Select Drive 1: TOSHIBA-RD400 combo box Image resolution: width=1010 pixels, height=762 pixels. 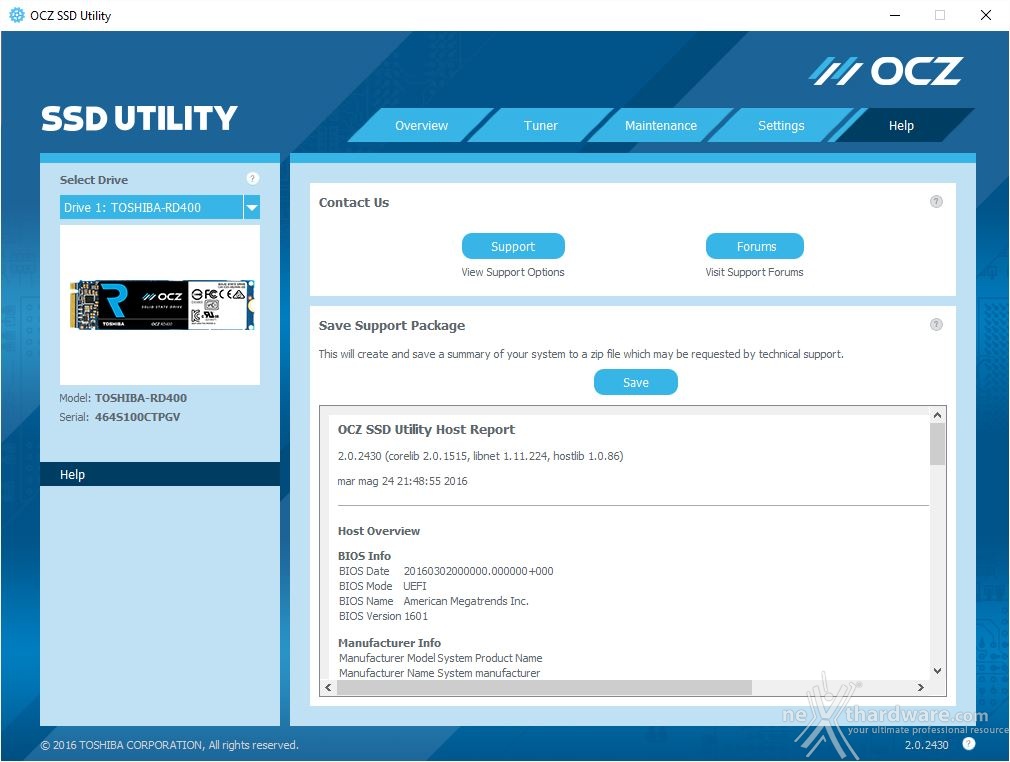tap(160, 207)
